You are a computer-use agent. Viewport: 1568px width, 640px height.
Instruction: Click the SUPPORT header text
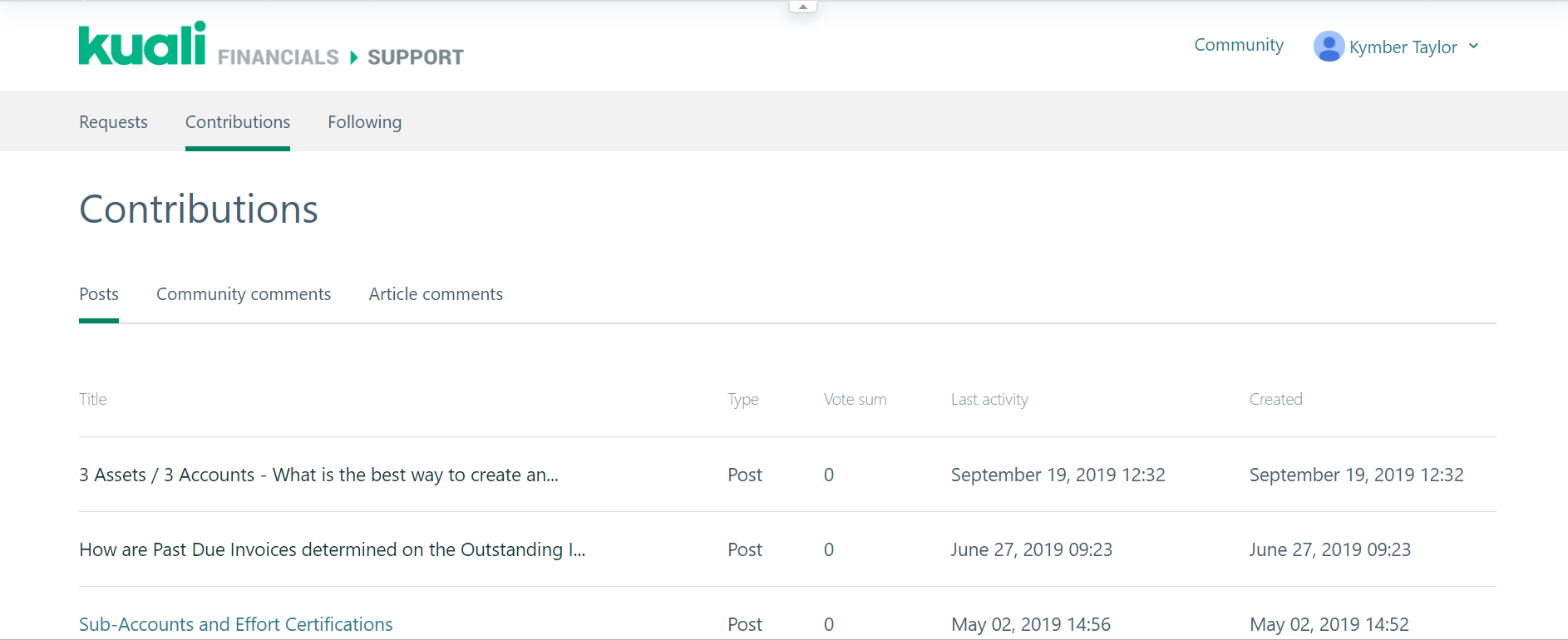point(415,57)
